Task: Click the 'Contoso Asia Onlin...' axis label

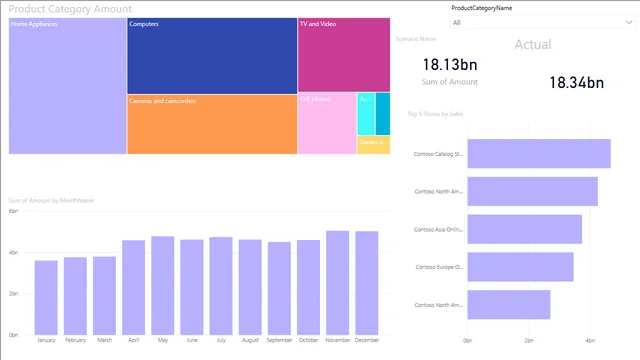Action: point(438,229)
